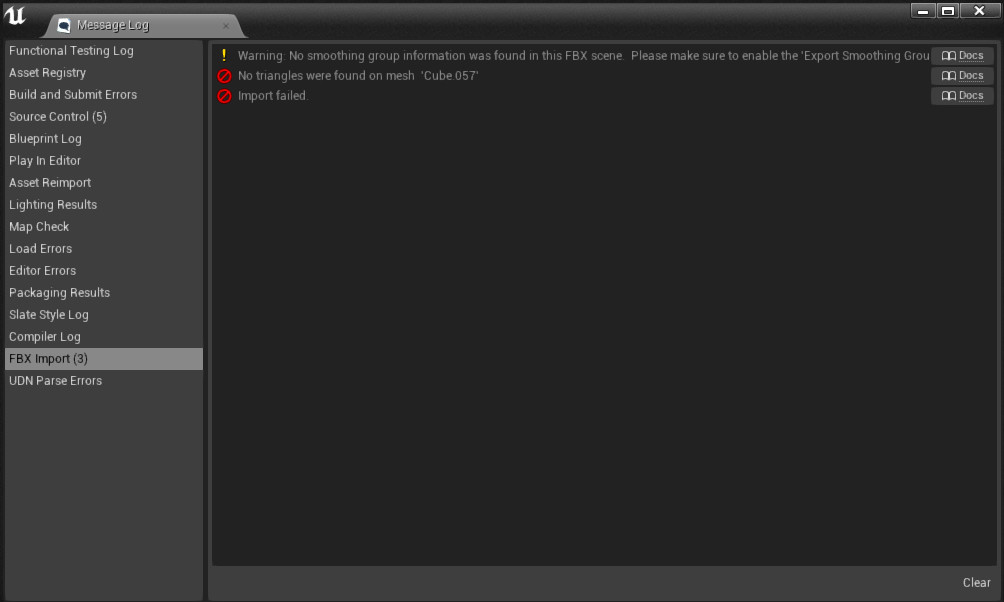Select the 'No triangles were found on mesh' message
The width and height of the screenshot is (1004, 602).
click(x=358, y=76)
